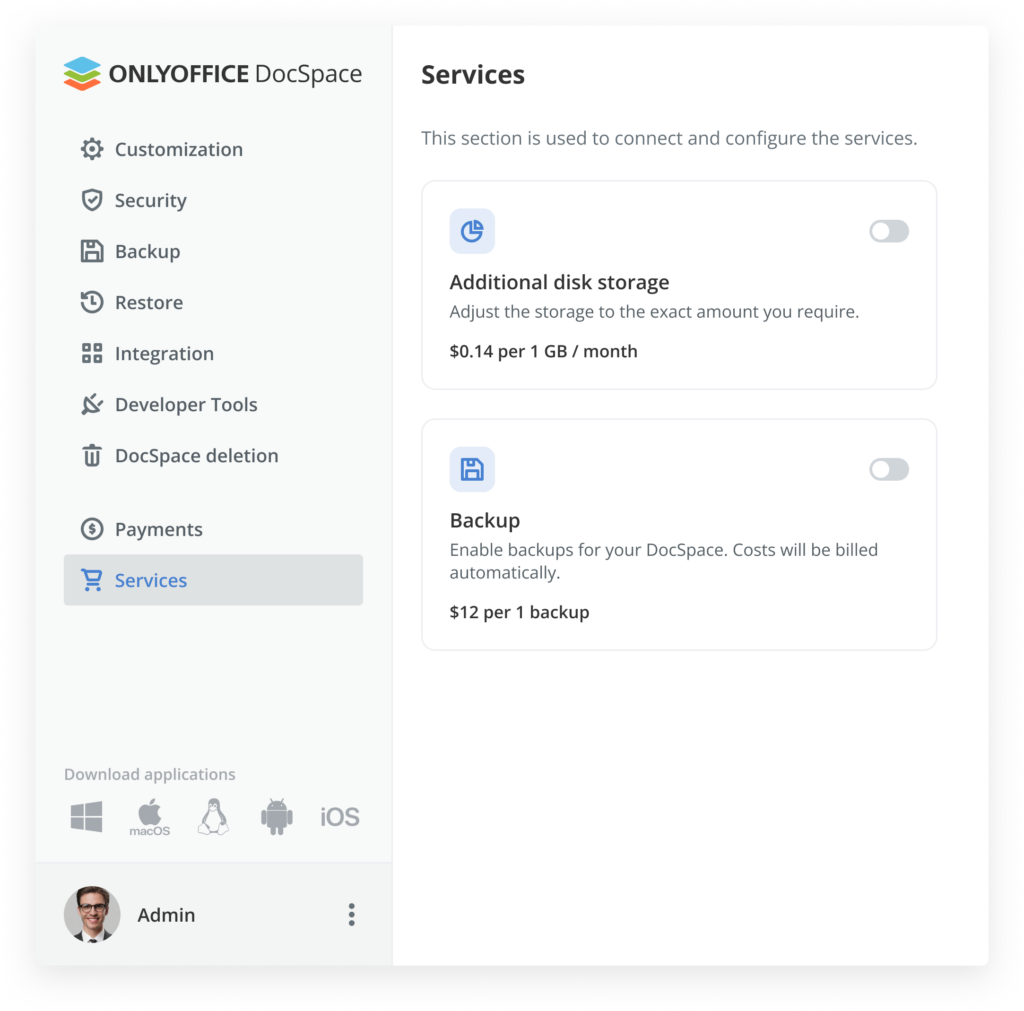The image size is (1024, 1011).
Task: Click the Additional disk storage card title
Action: 559,283
